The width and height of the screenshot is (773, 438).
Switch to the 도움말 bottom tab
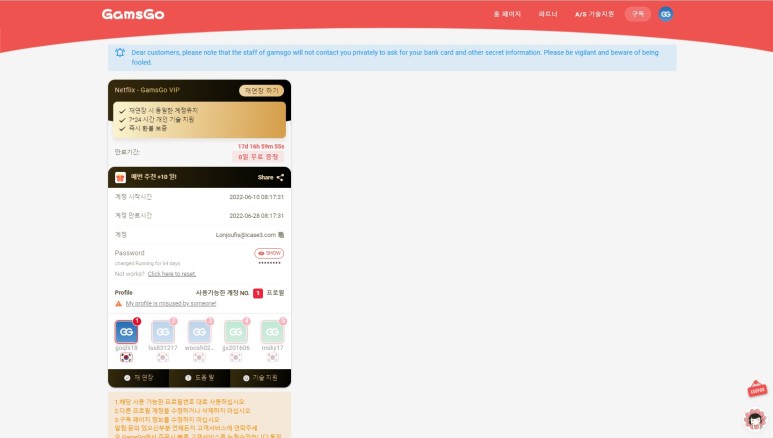click(x=199, y=378)
